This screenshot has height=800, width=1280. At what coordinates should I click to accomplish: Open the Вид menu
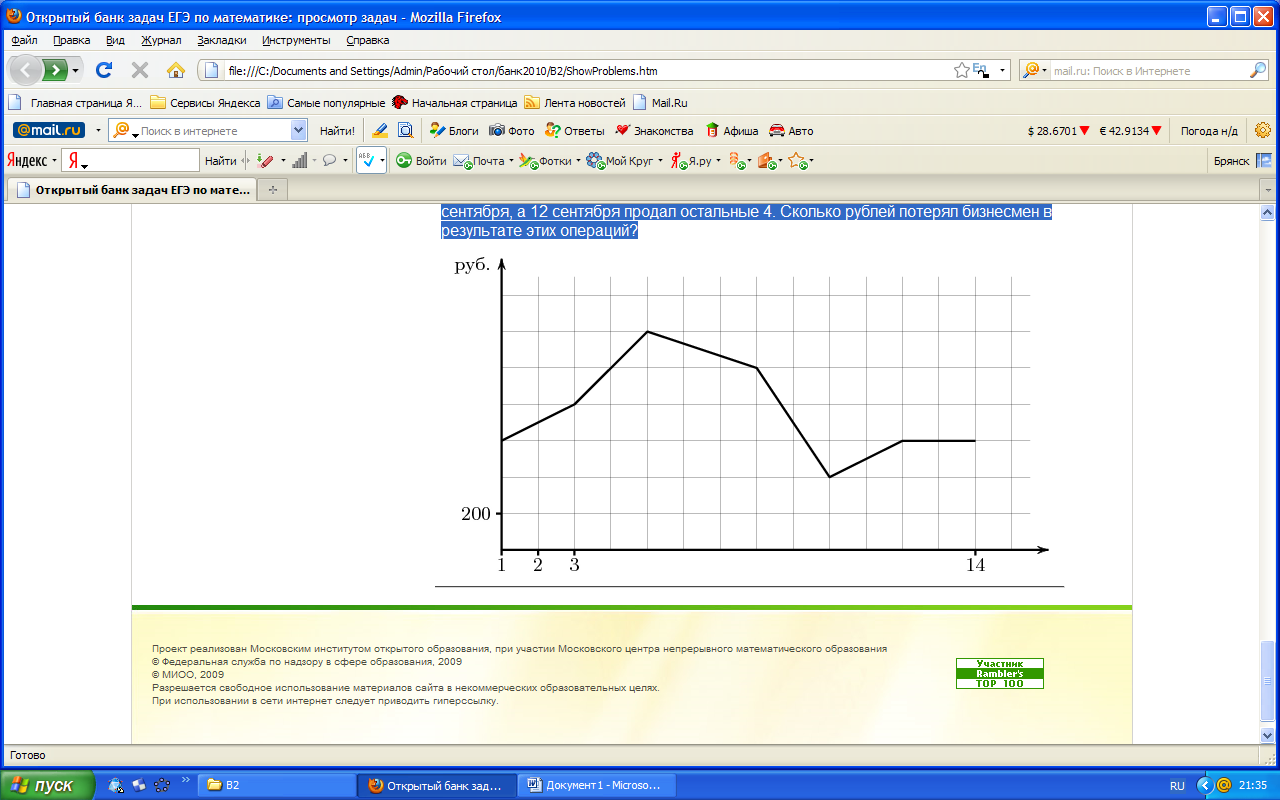tap(115, 40)
